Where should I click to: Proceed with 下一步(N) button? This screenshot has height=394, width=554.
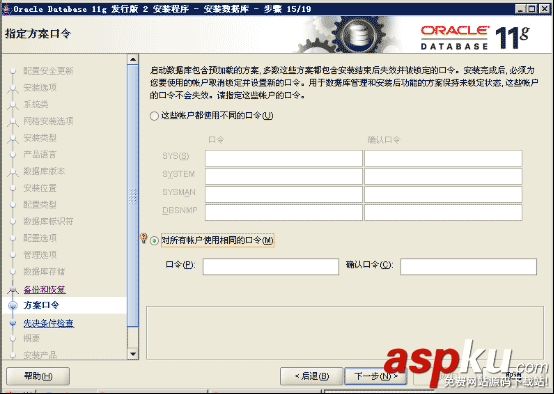pyautogui.click(x=376, y=376)
